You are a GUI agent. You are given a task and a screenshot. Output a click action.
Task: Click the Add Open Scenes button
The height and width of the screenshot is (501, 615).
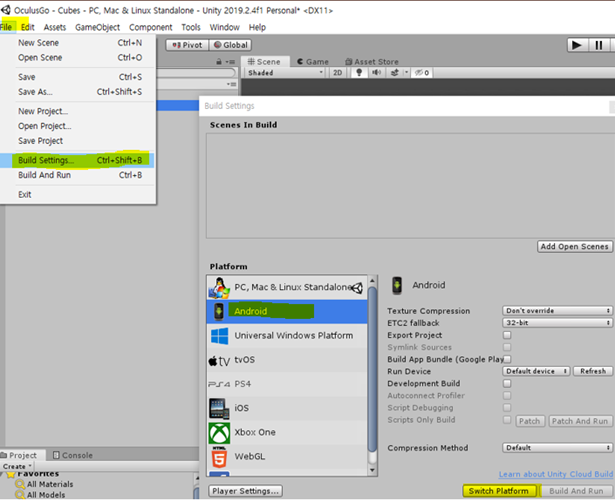tap(575, 246)
